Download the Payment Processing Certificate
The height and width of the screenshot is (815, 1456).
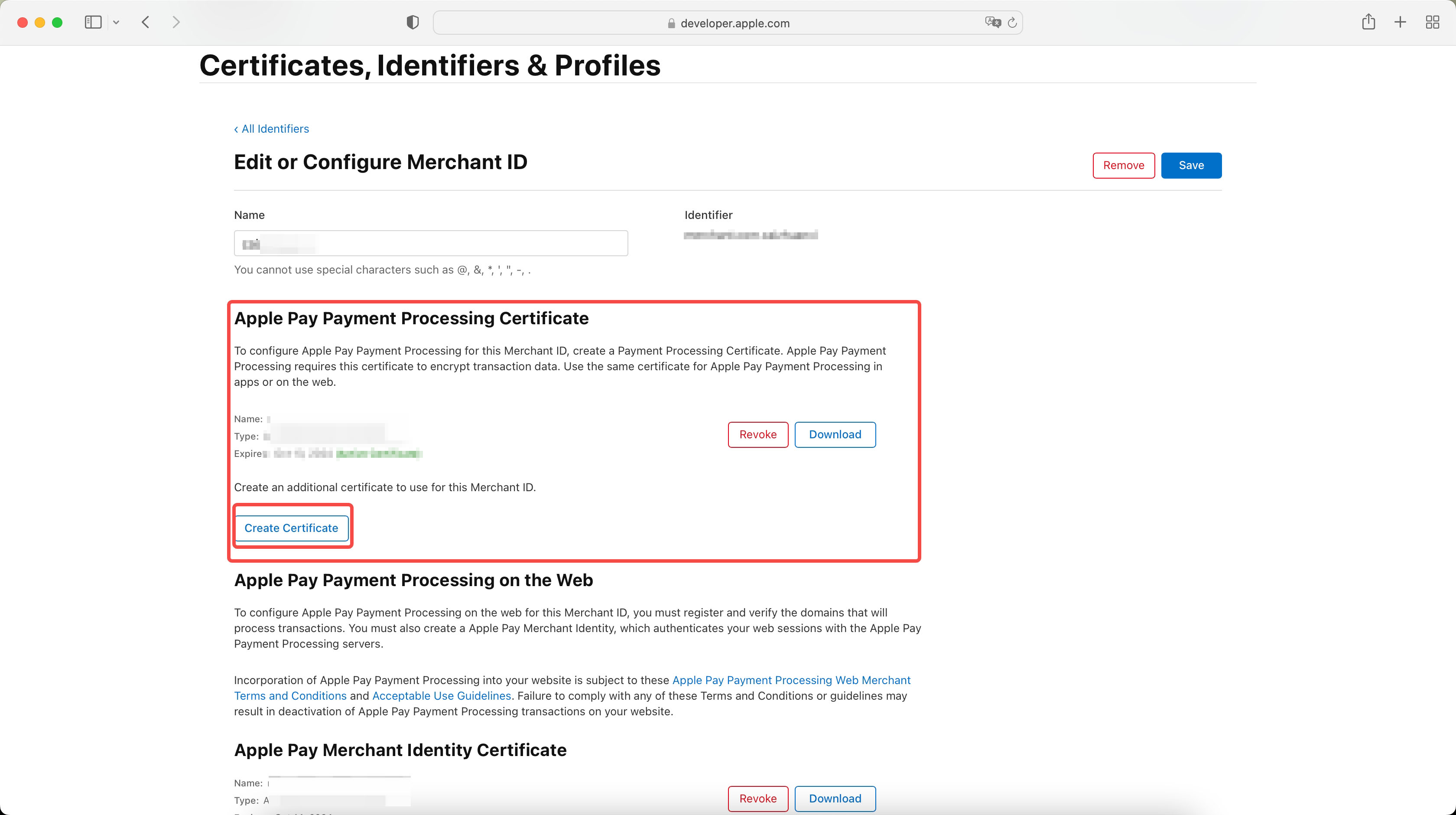pos(835,434)
